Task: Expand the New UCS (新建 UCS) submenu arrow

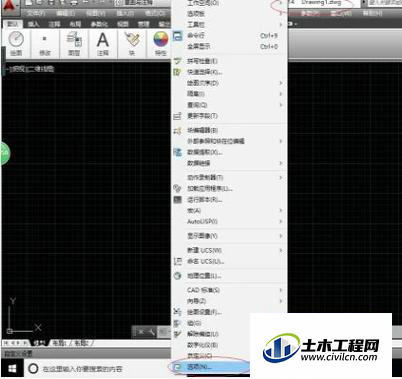Action: [281, 250]
